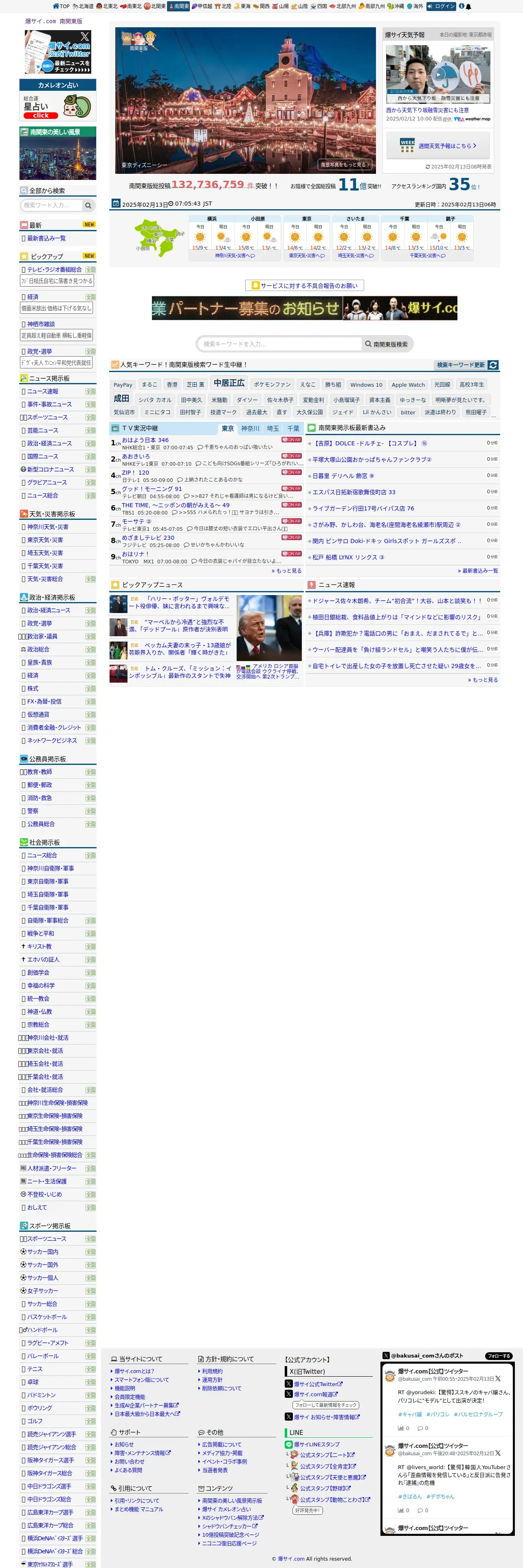Expand もっと見る under ニュース速報
The width and height of the screenshot is (523, 1568).
483,680
